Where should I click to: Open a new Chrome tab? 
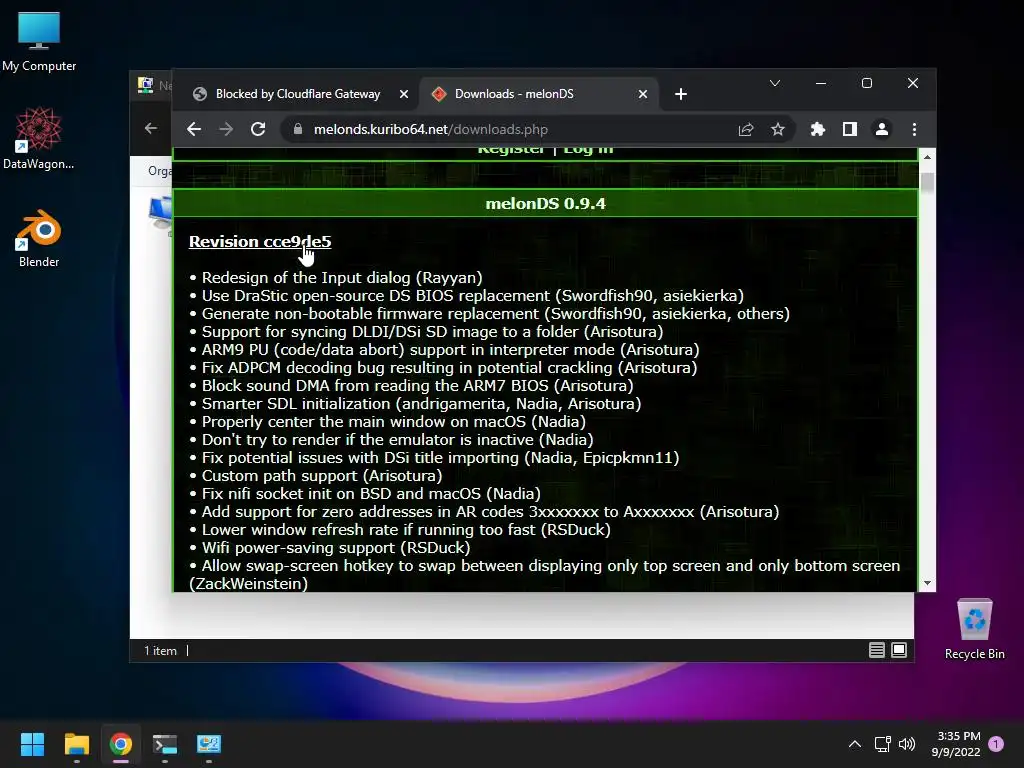click(x=680, y=94)
